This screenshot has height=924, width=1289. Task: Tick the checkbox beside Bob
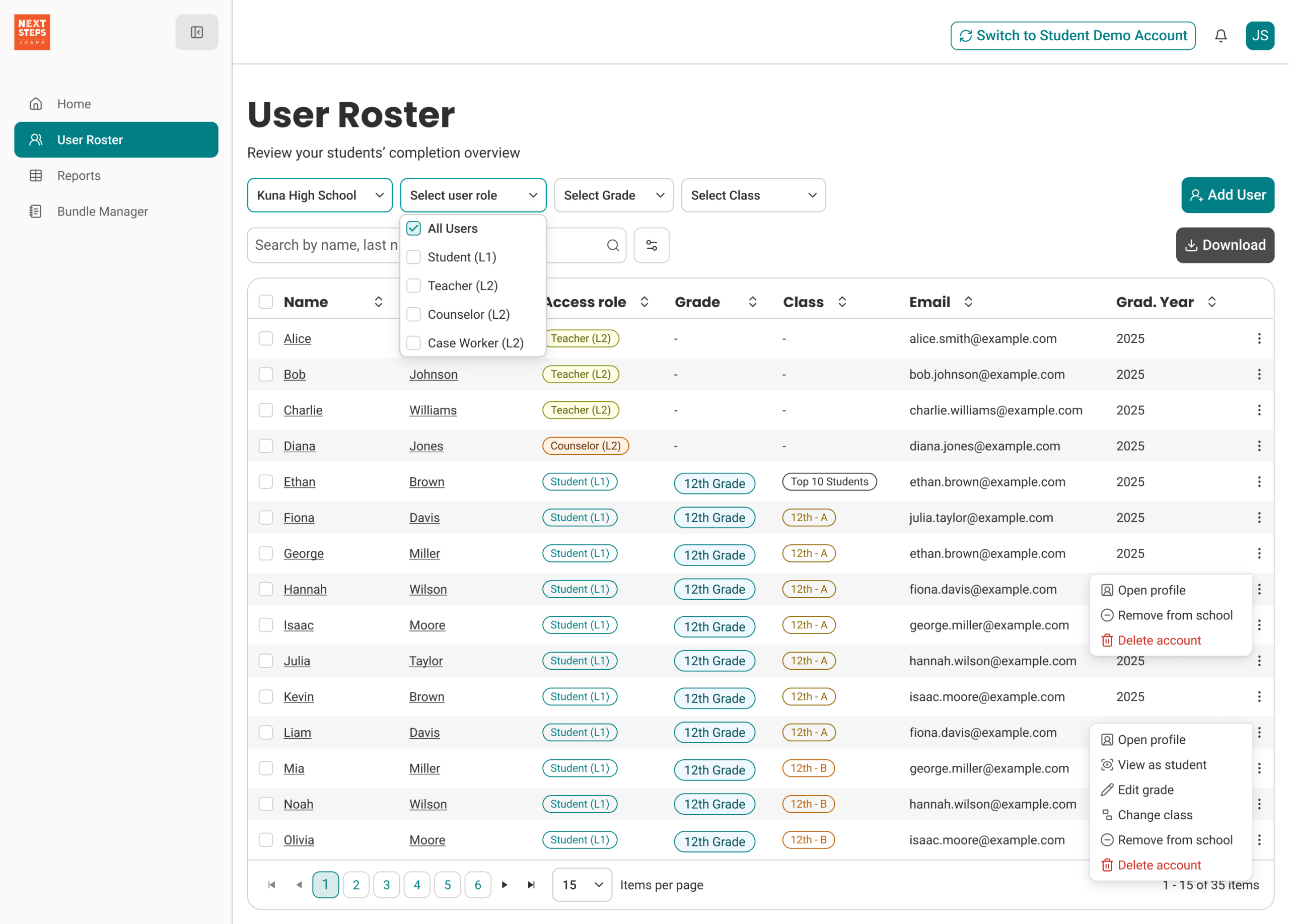coord(266,375)
